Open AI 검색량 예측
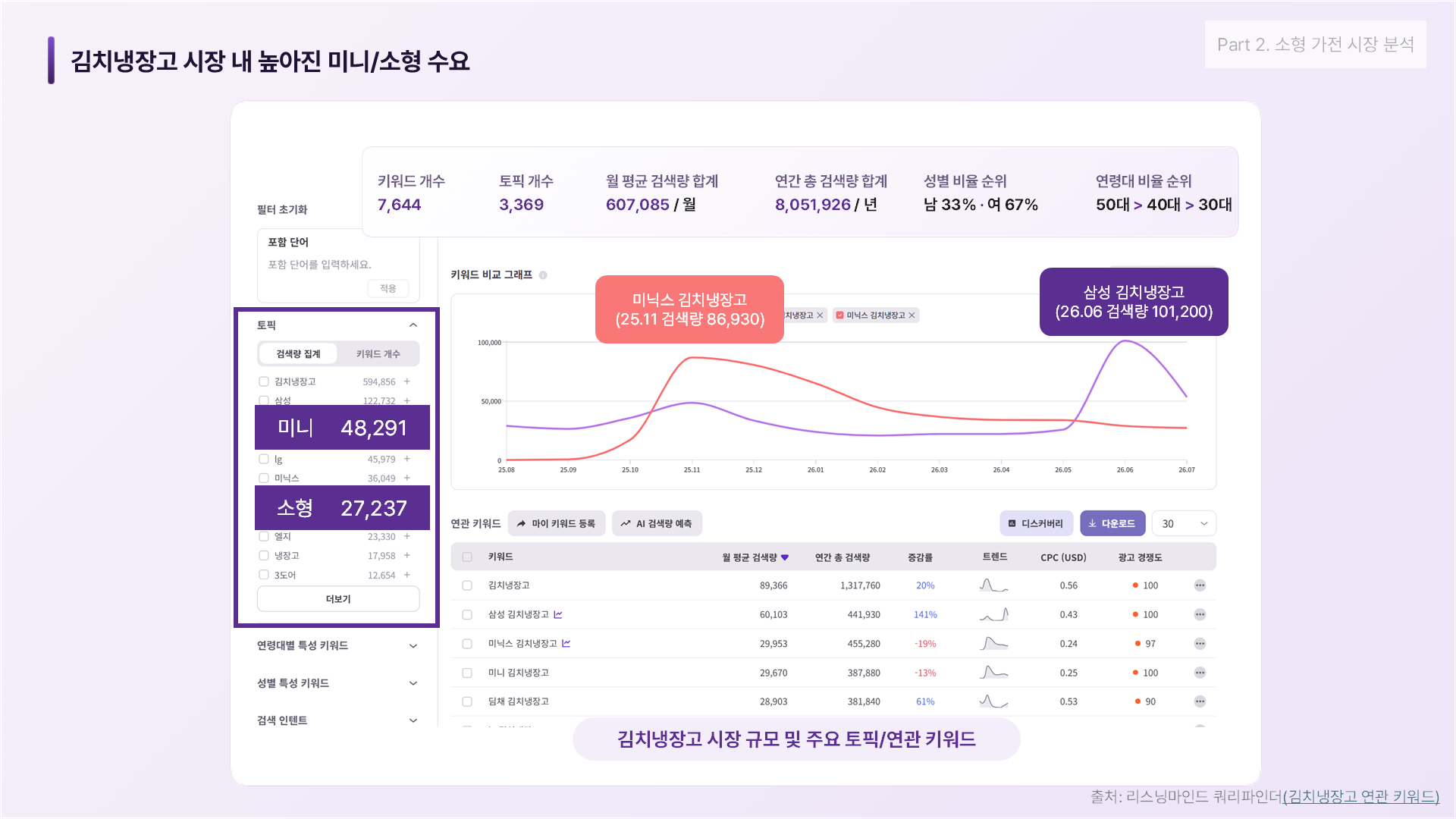Image resolution: width=1456 pixels, height=819 pixels. pyautogui.click(x=657, y=524)
